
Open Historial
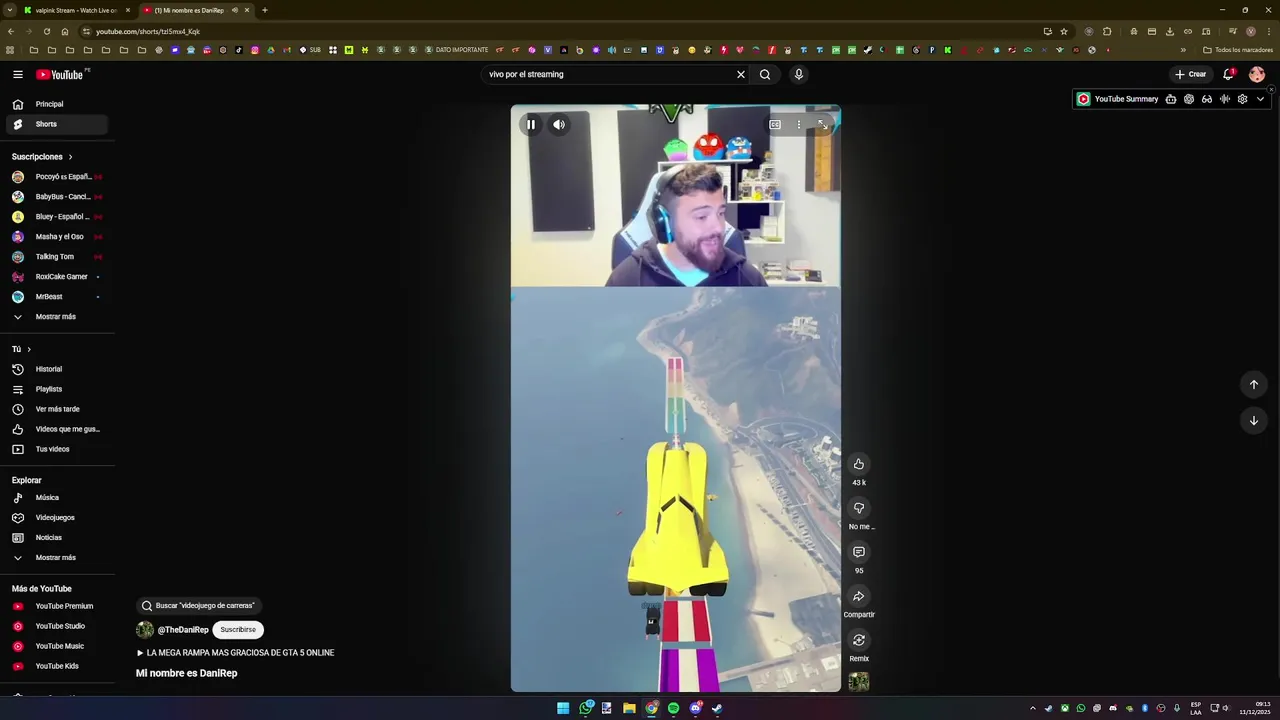click(x=55, y=369)
